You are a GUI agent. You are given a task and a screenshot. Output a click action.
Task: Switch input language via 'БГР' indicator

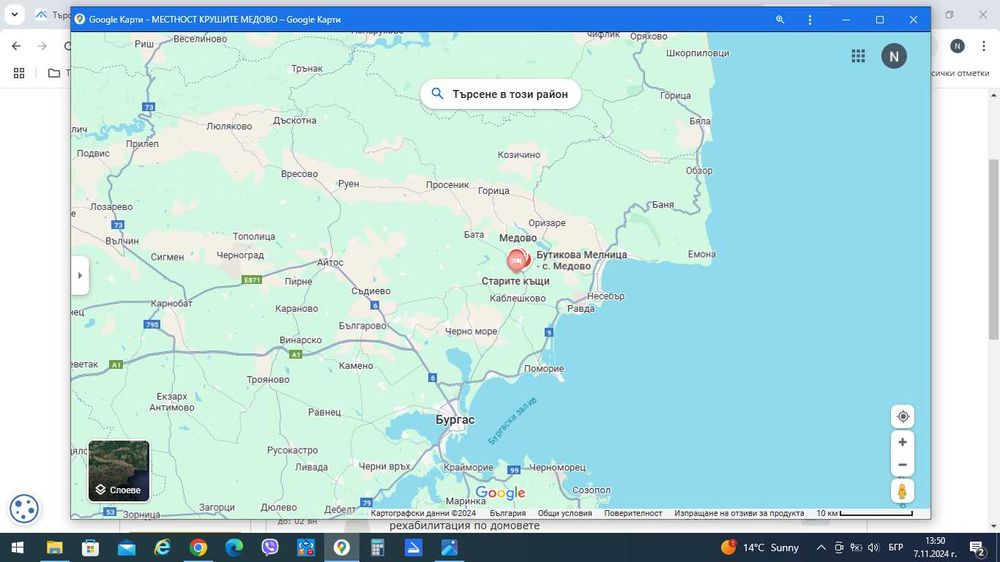point(896,547)
